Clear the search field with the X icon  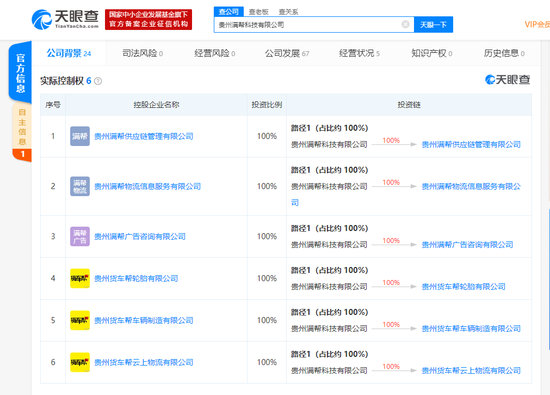coord(405,24)
